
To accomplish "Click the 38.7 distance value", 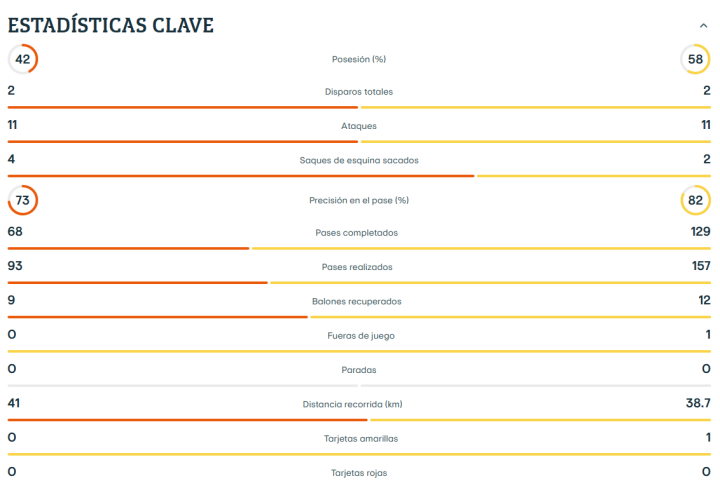I will [697, 402].
